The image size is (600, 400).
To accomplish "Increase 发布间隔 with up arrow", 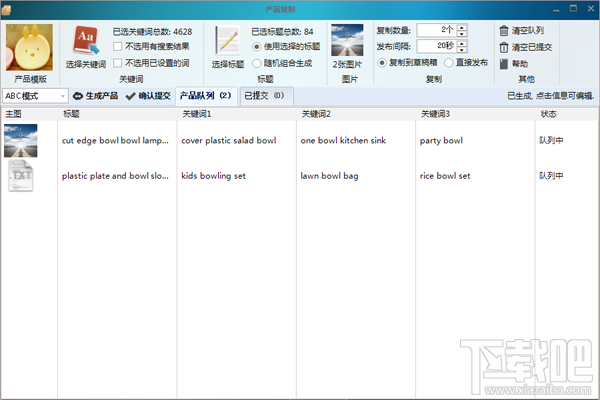I will (x=462, y=44).
